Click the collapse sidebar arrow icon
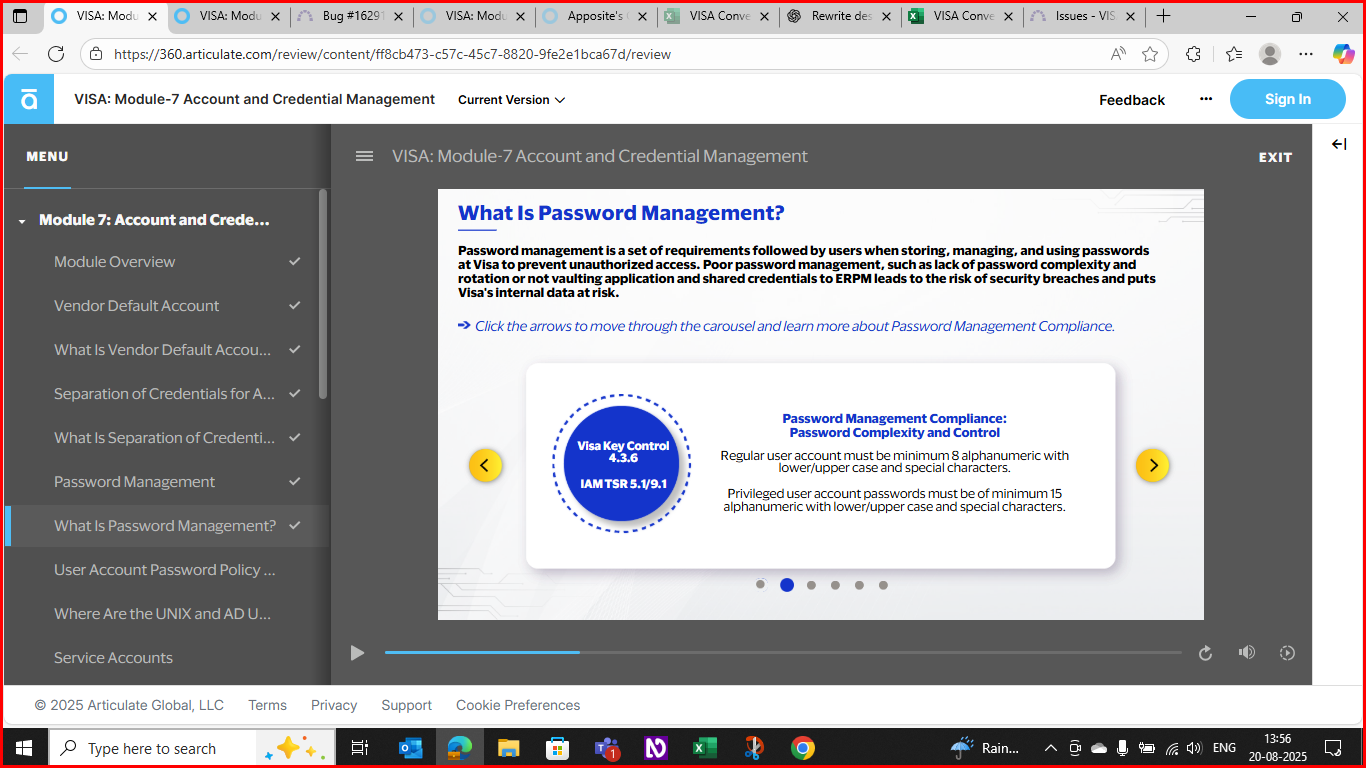Viewport: 1366px width, 768px height. [1339, 144]
